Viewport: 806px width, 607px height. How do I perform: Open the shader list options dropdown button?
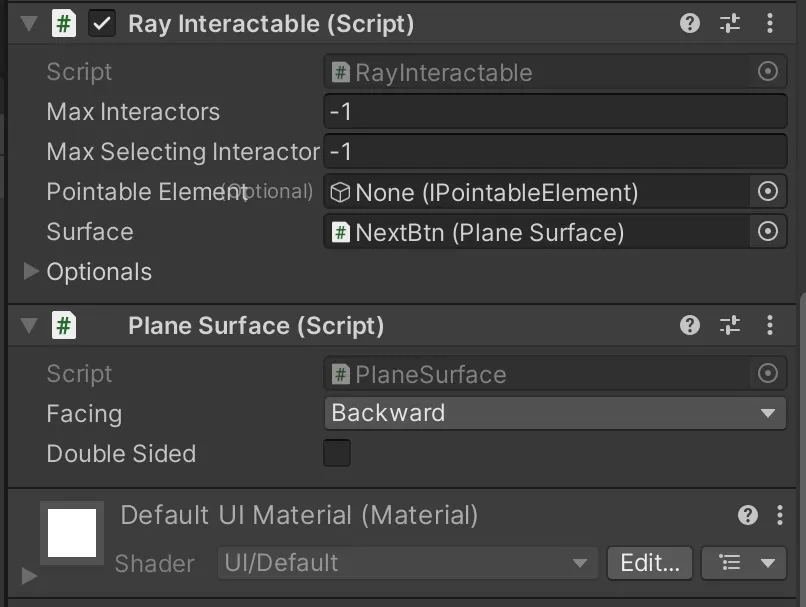click(x=743, y=563)
